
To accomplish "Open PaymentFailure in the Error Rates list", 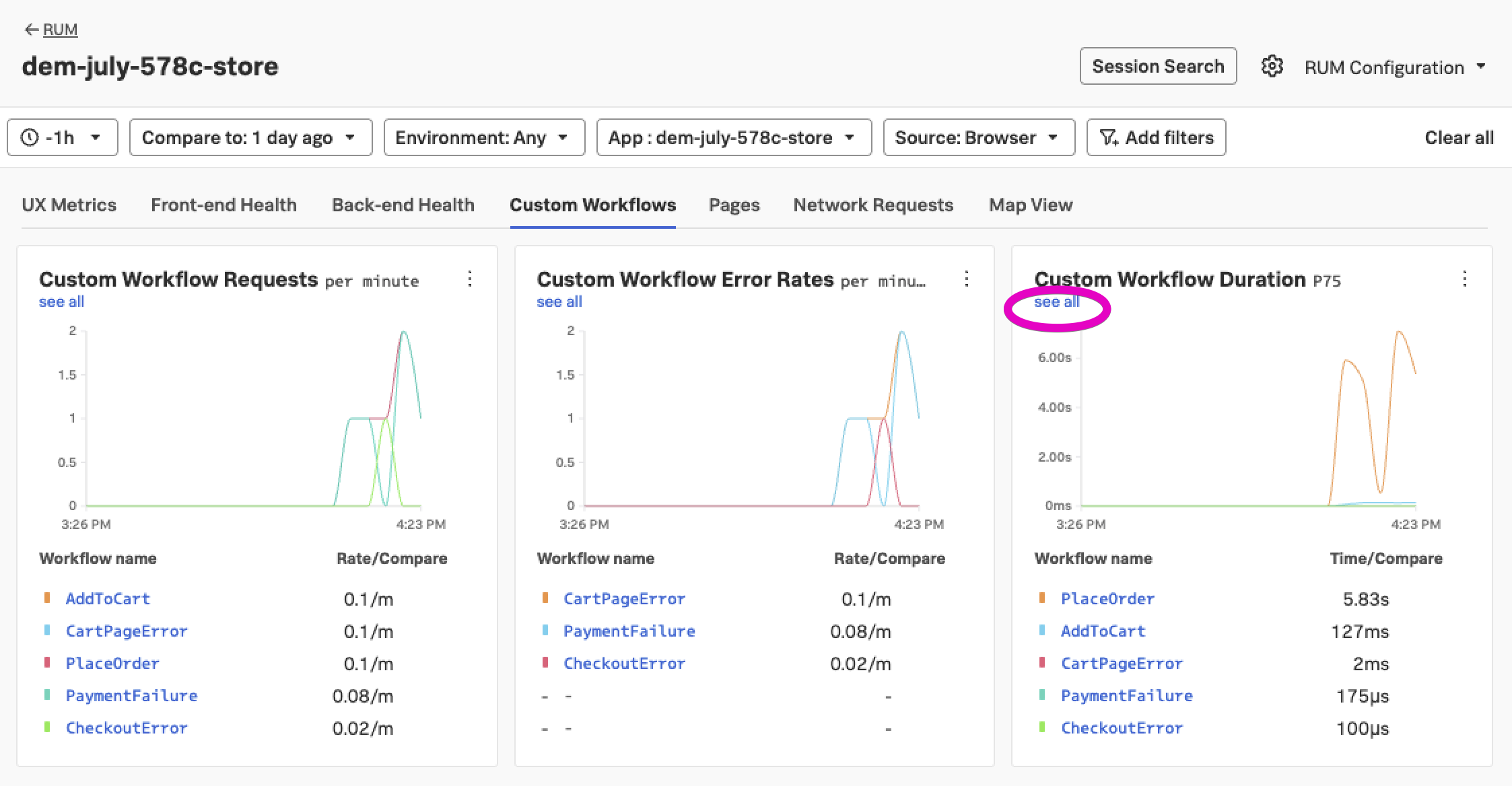I will tap(629, 631).
